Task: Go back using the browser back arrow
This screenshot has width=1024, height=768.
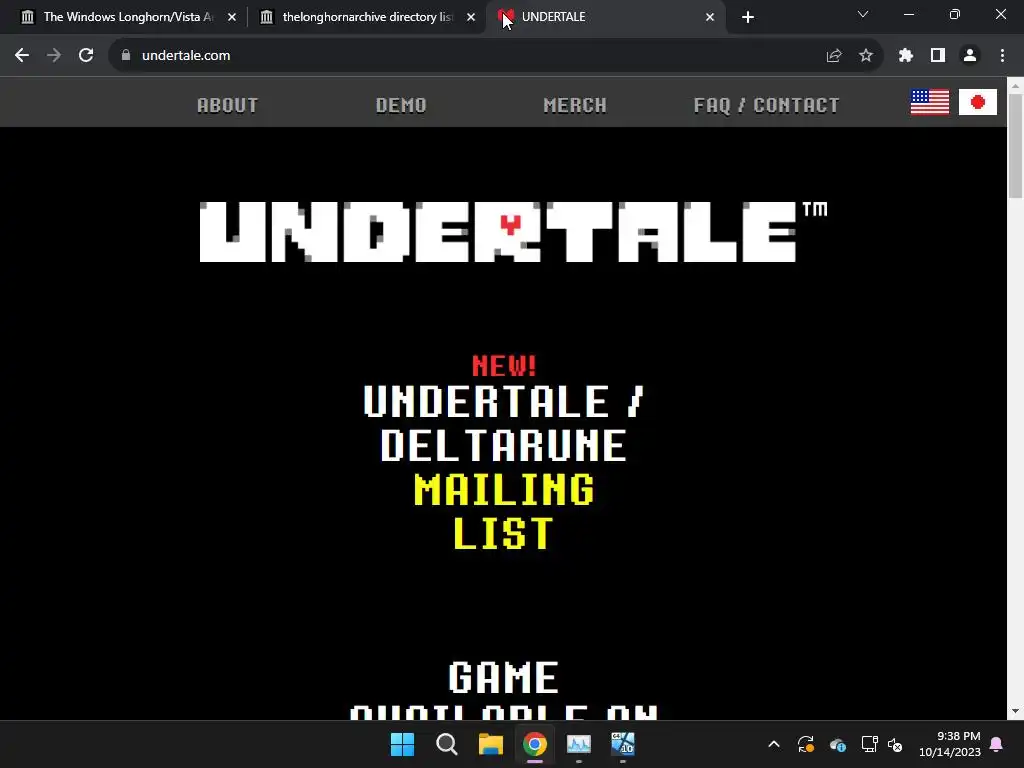Action: coord(22,56)
